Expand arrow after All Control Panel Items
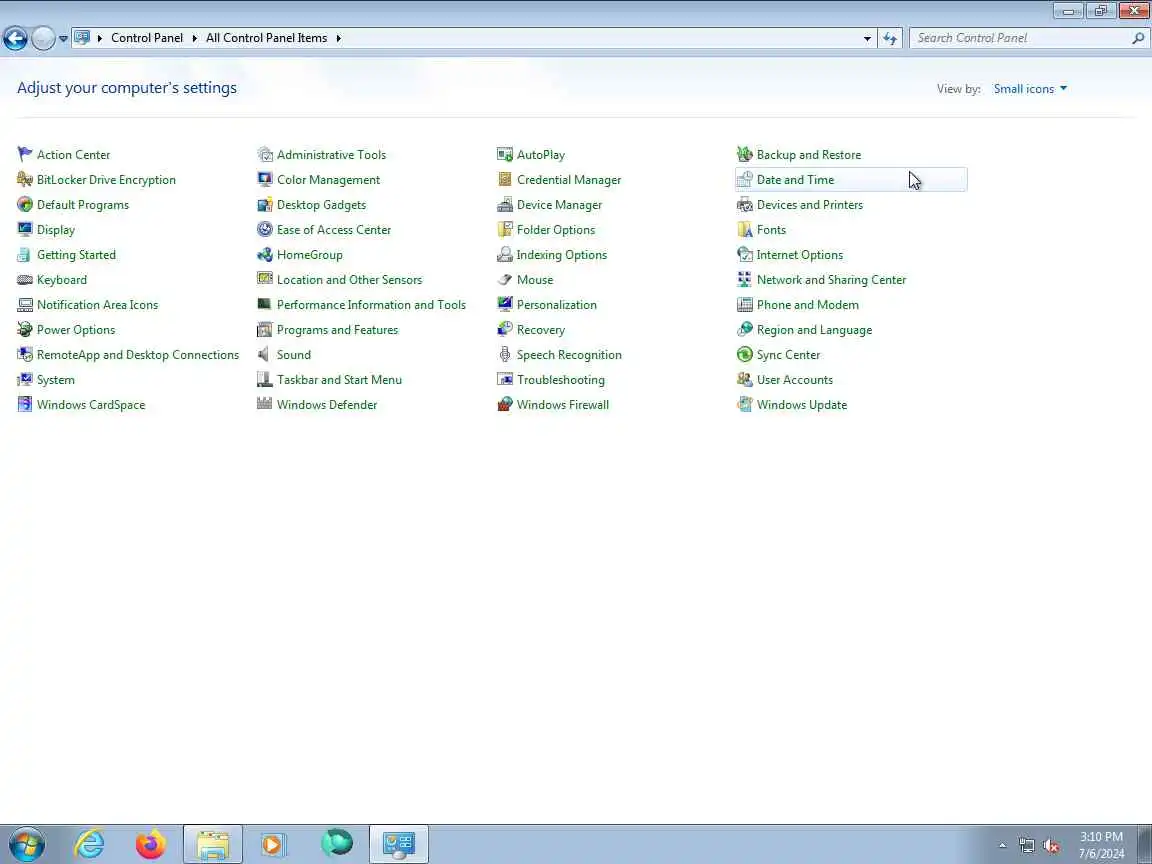1152x864 pixels. point(338,38)
